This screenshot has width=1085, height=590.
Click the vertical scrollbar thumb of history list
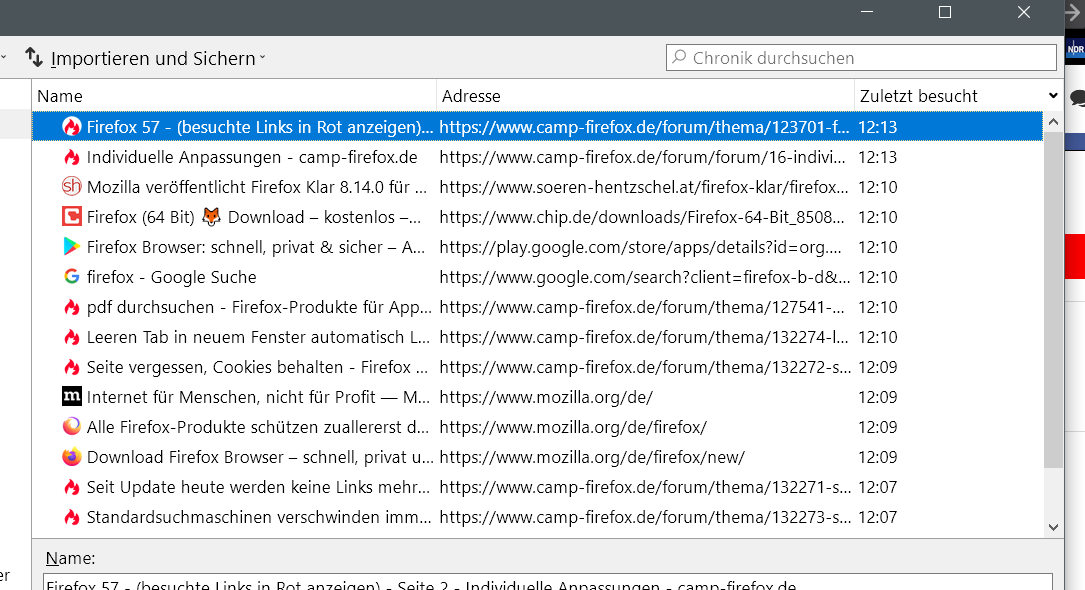pyautogui.click(x=1053, y=300)
